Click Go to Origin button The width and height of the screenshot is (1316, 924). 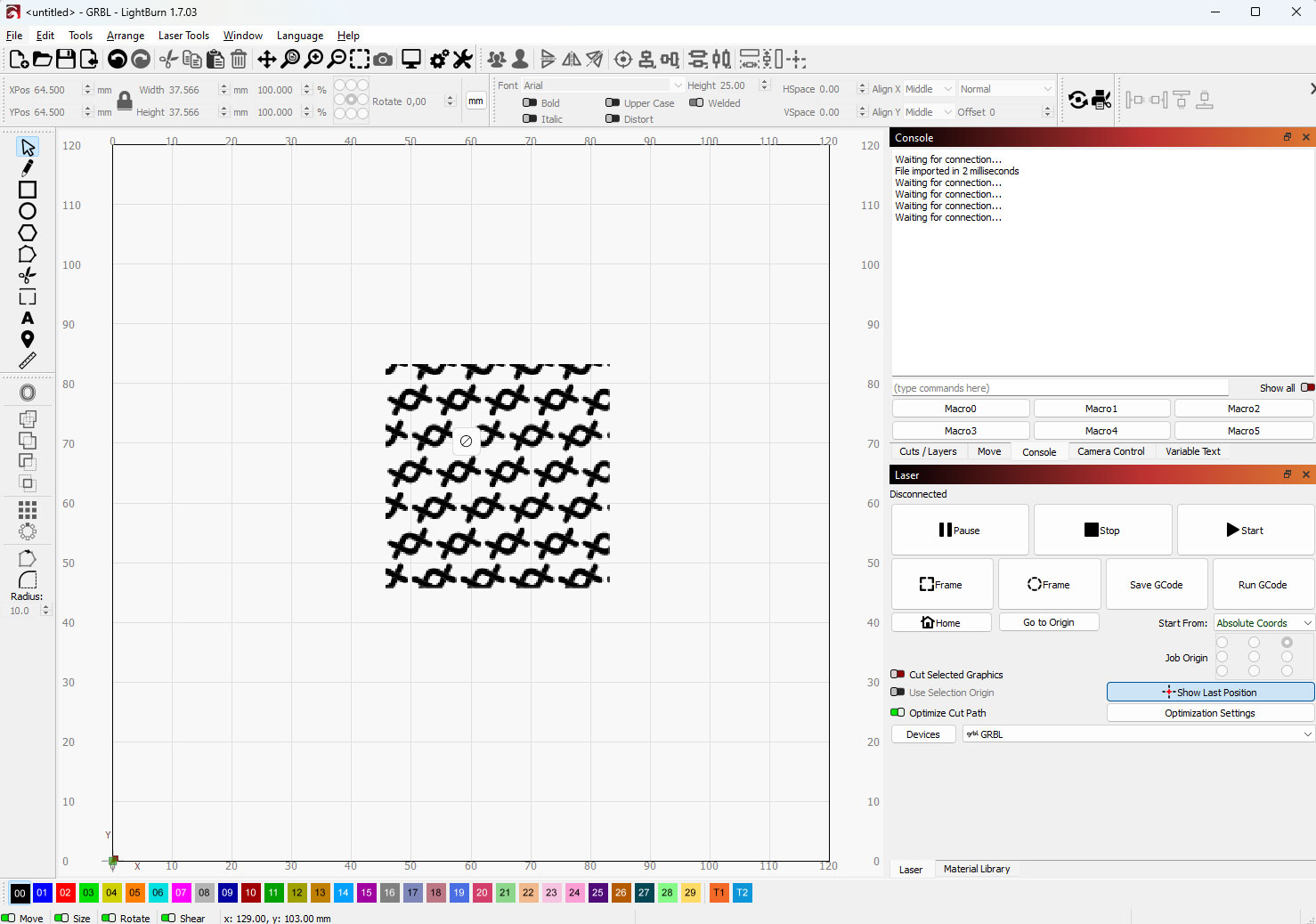pyautogui.click(x=1048, y=622)
